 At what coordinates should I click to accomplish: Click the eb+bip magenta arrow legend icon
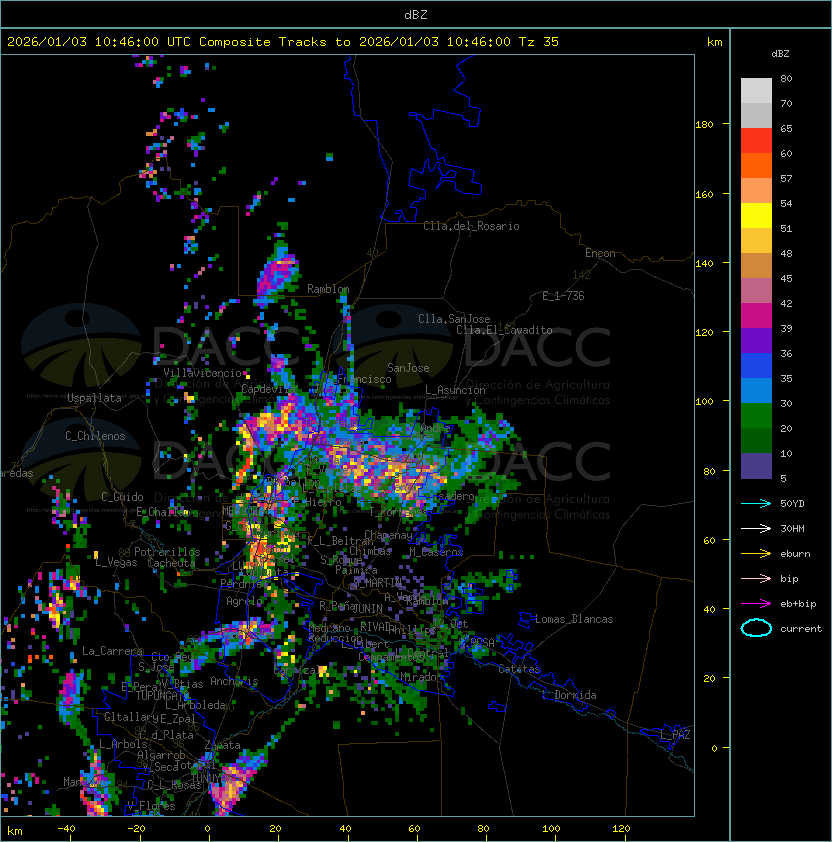click(756, 604)
